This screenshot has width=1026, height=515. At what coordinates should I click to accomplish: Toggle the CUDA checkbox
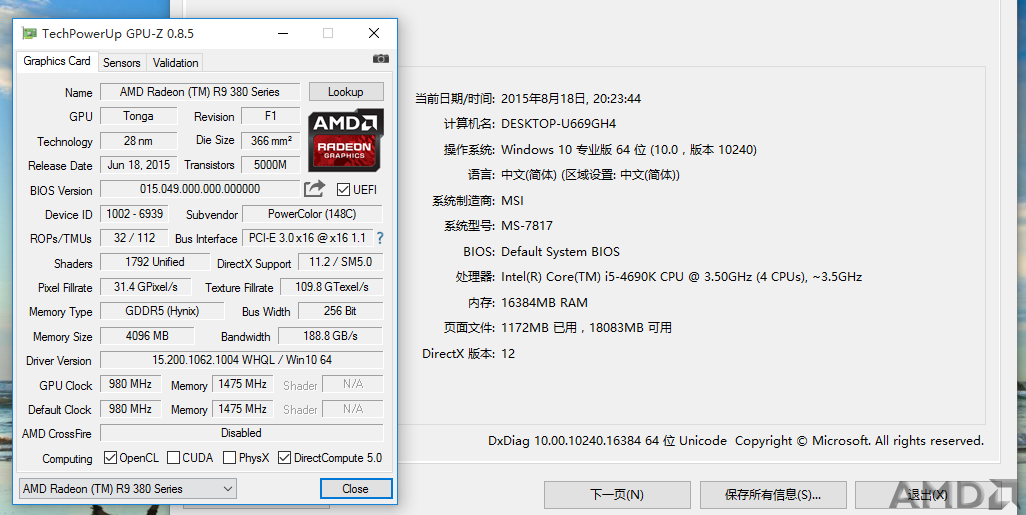[x=173, y=457]
